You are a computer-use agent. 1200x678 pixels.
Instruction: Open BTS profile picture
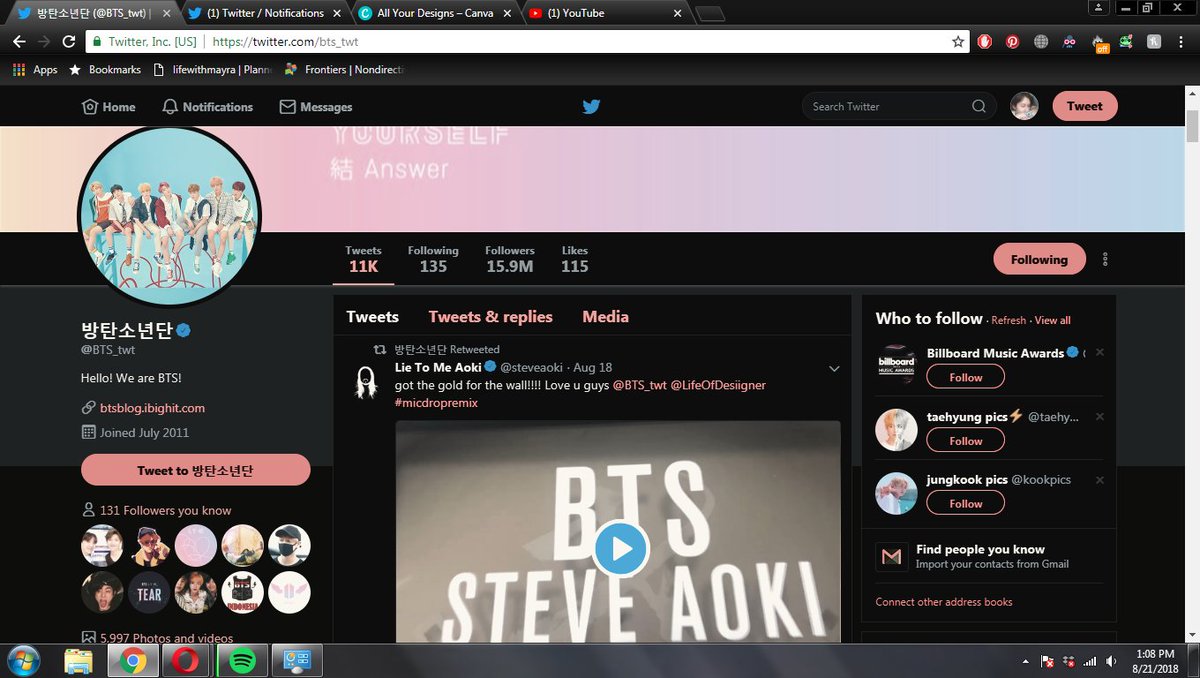point(169,217)
